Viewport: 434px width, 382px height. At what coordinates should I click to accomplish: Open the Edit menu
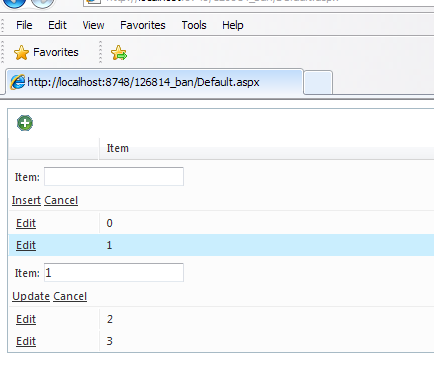point(57,25)
